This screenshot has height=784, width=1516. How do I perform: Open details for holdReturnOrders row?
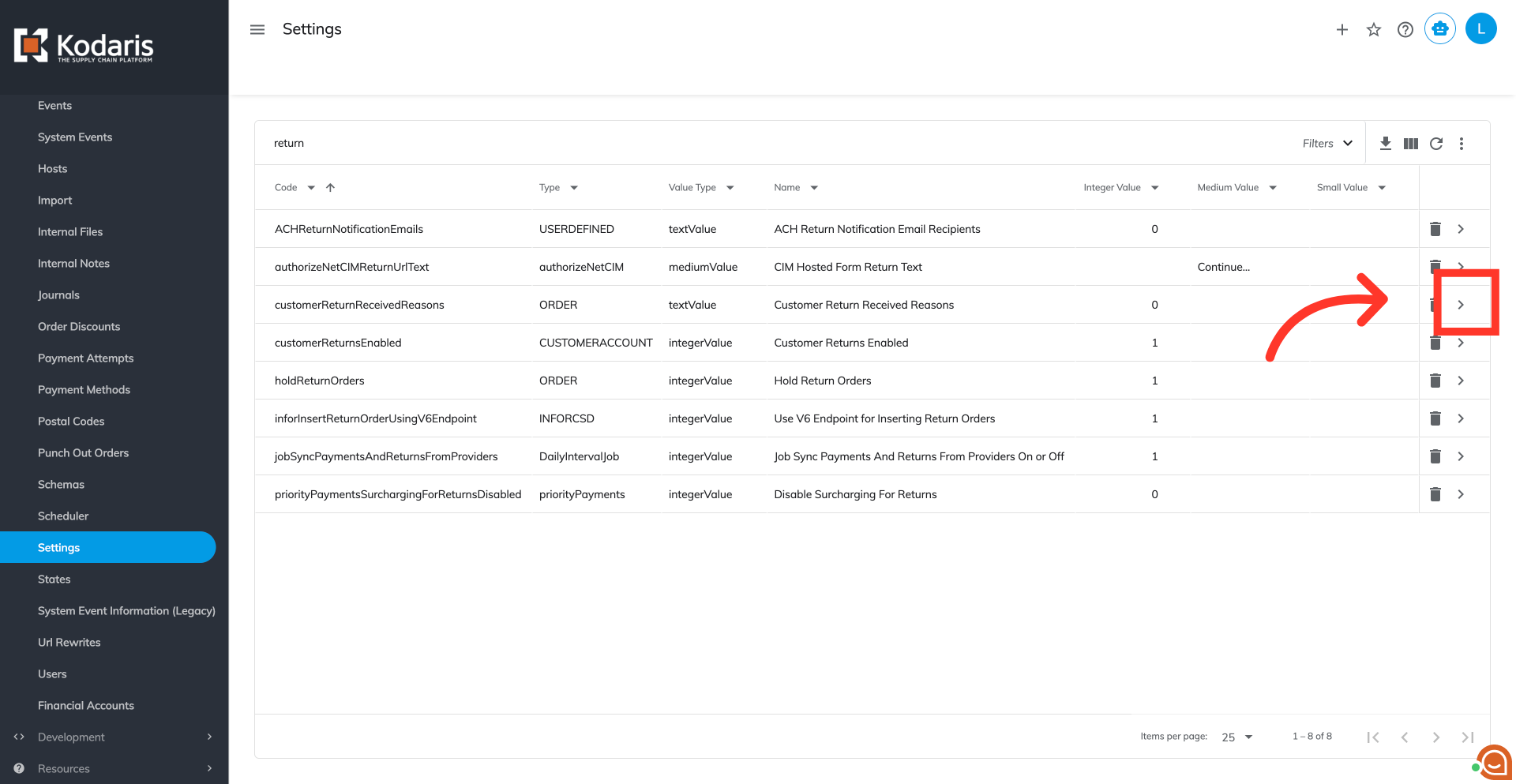(x=1461, y=381)
